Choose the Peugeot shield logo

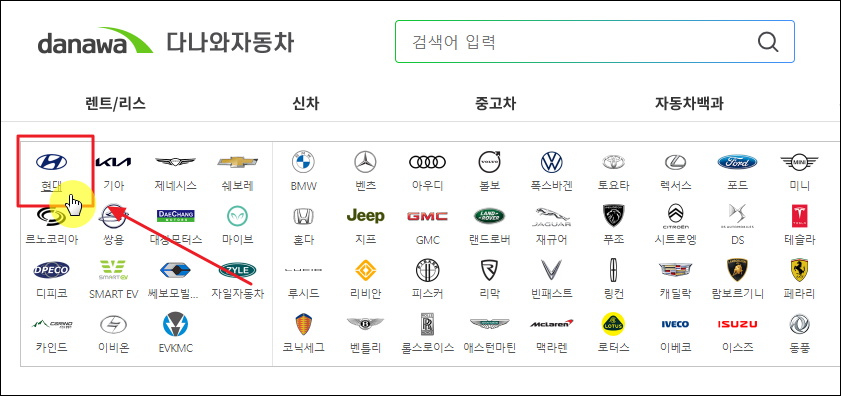(614, 216)
